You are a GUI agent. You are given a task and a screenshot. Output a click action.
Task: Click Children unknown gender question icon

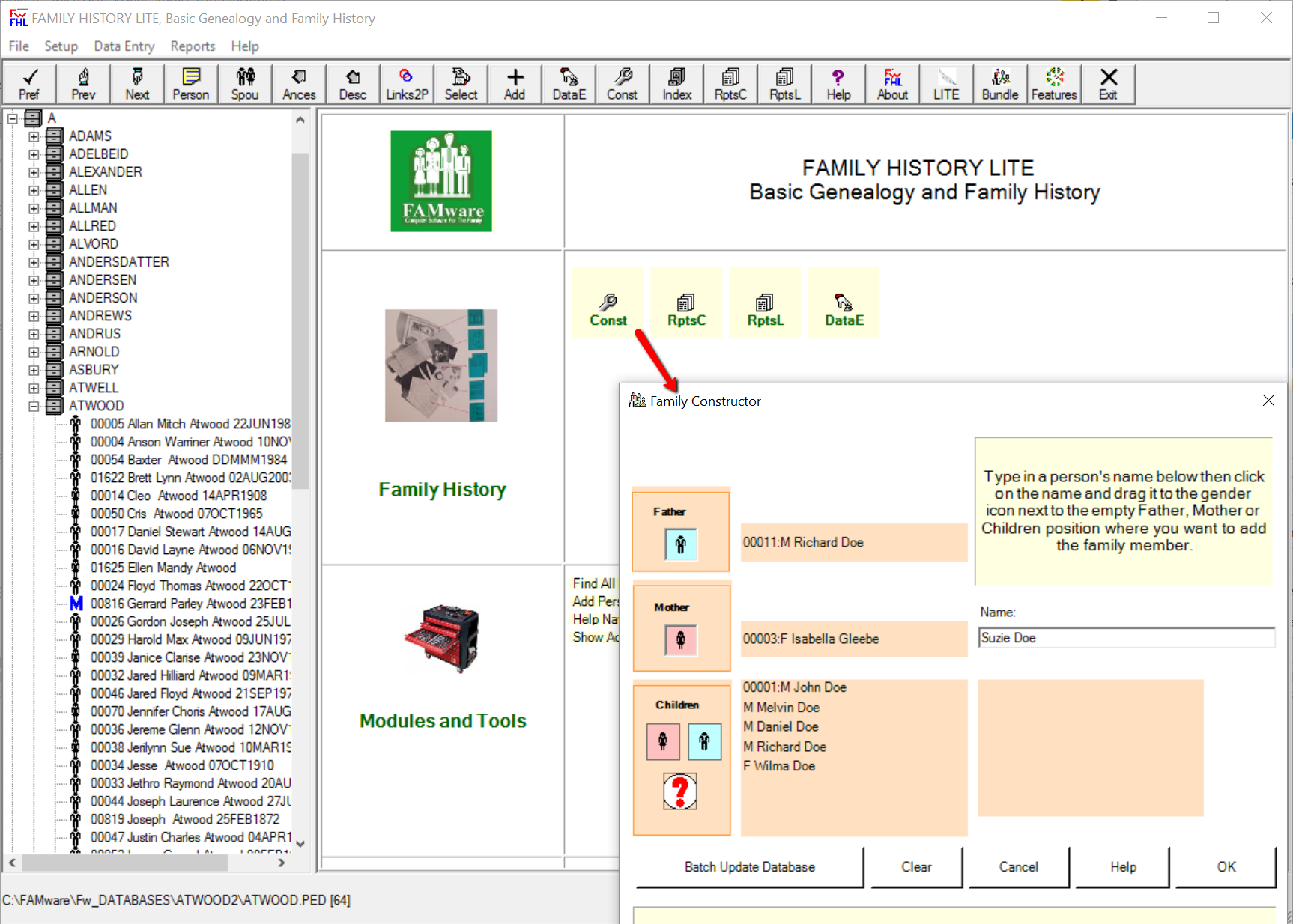[680, 791]
